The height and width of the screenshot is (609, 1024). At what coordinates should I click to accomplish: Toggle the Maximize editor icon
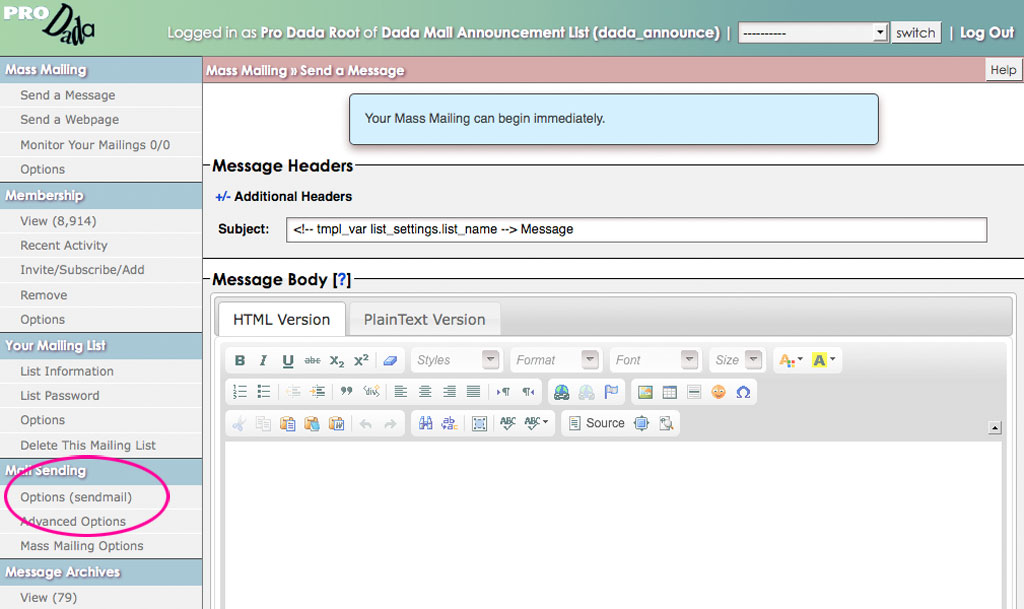[642, 424]
